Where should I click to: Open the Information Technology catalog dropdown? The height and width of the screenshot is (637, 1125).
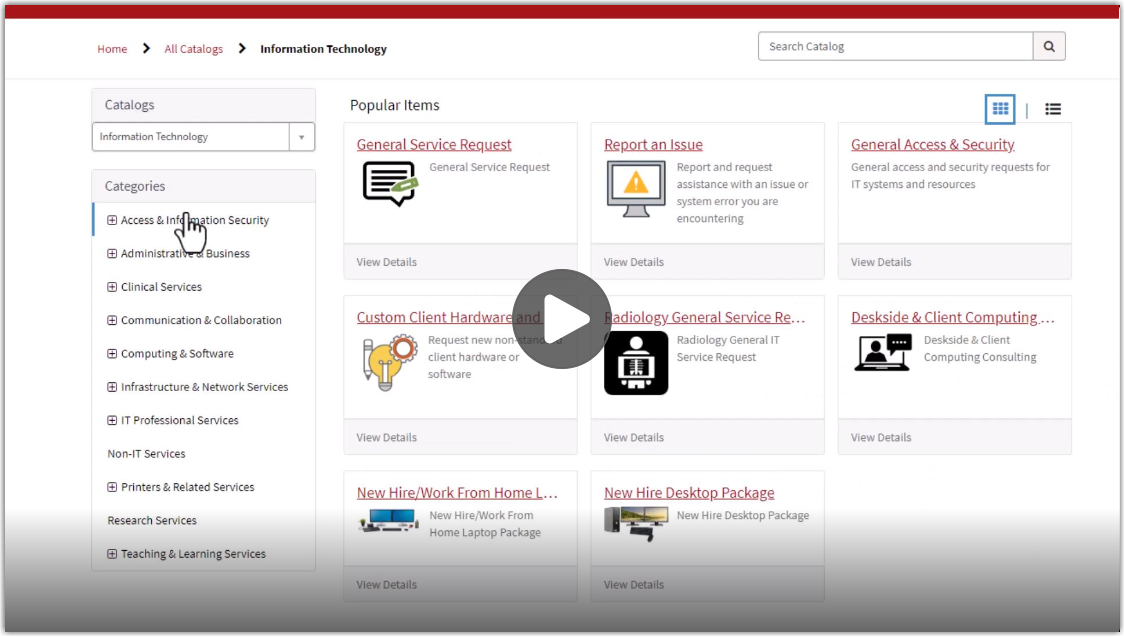click(302, 137)
